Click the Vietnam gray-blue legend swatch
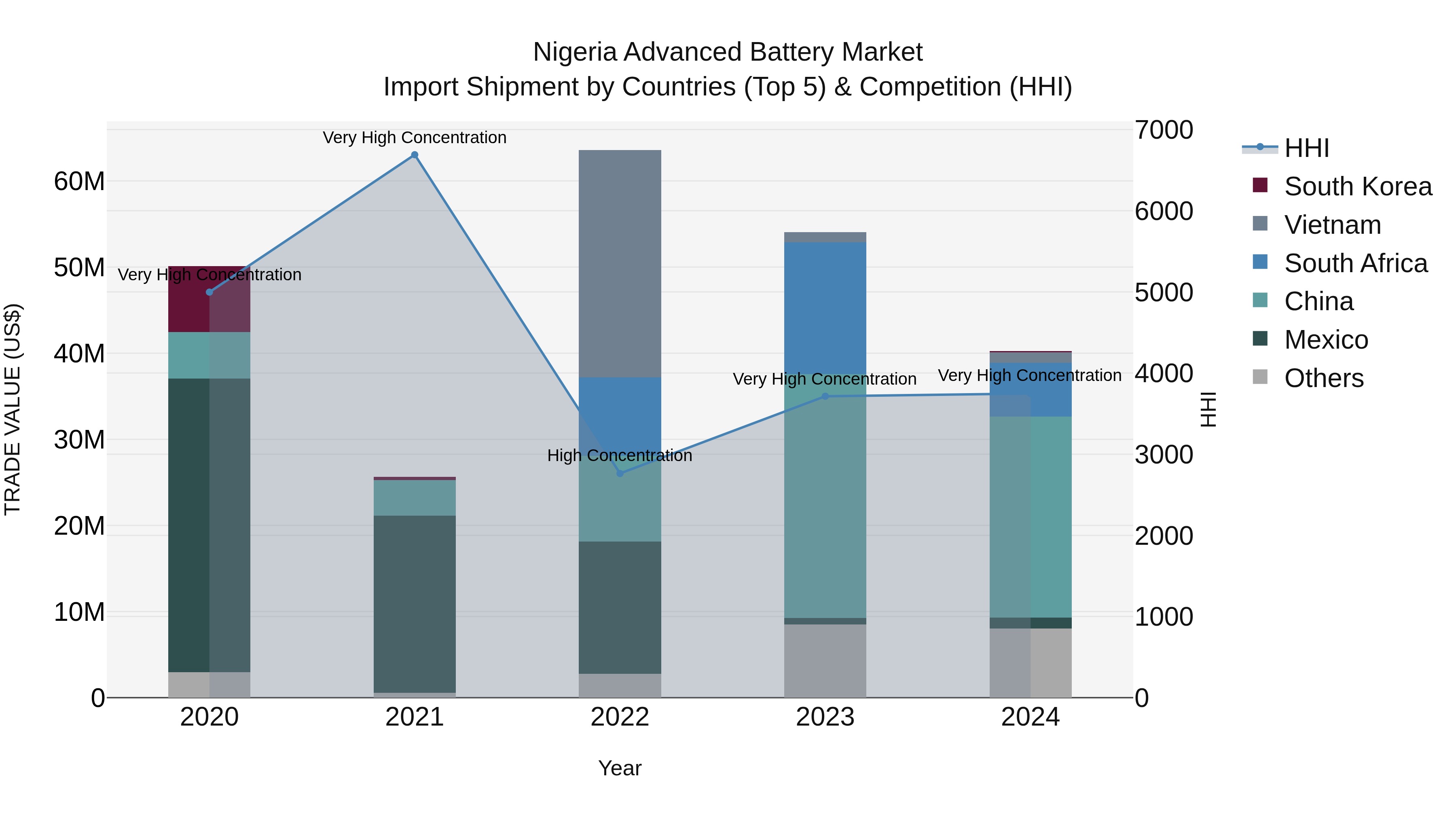 [1260, 223]
